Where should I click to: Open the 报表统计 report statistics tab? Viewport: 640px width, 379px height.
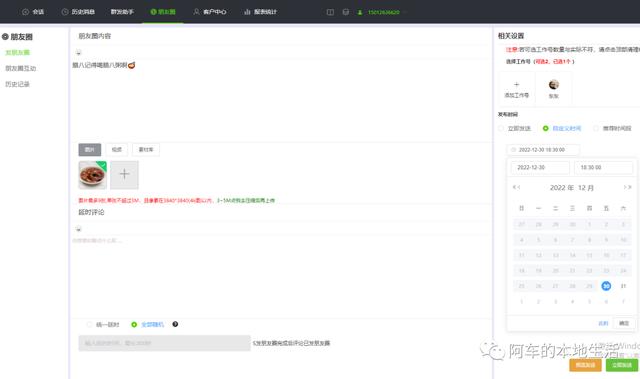260,12
